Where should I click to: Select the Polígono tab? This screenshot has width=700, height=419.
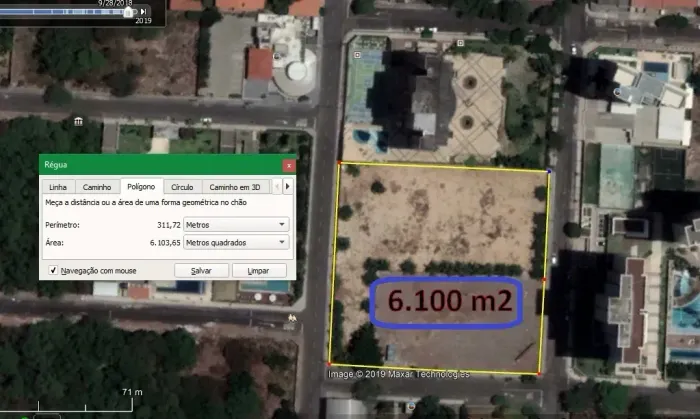pyautogui.click(x=141, y=187)
